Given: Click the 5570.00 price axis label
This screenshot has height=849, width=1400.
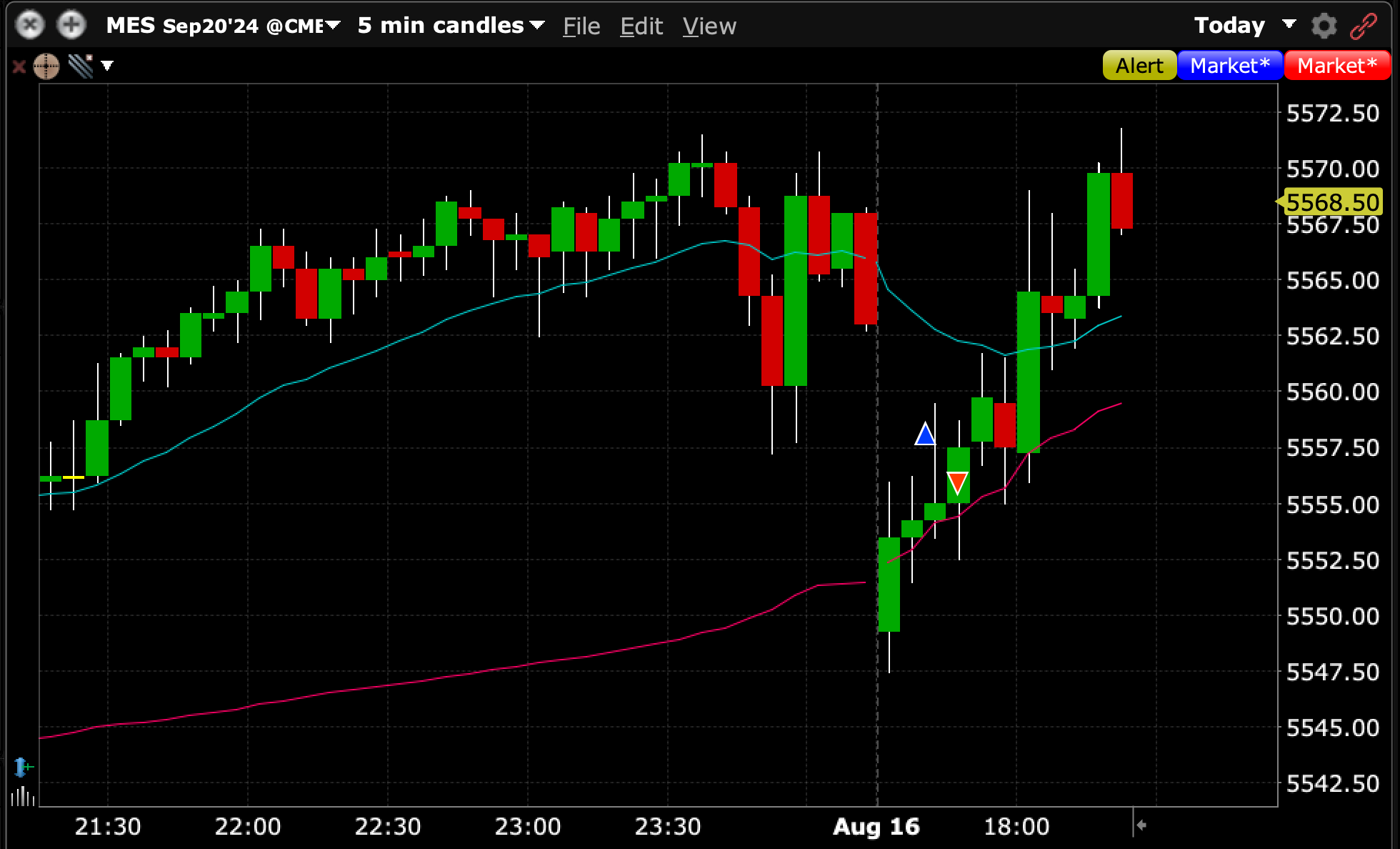Looking at the screenshot, I should [x=1333, y=169].
